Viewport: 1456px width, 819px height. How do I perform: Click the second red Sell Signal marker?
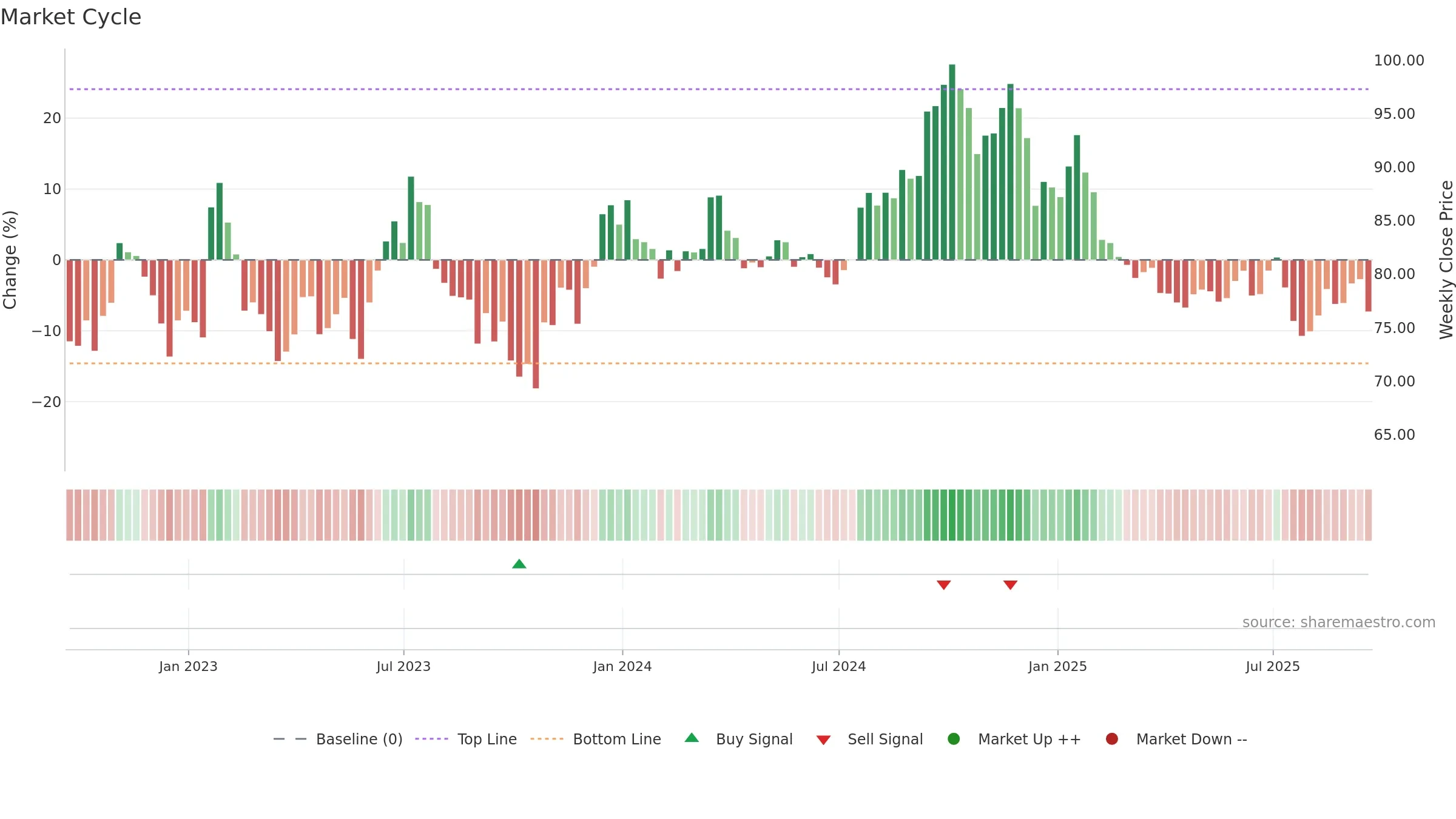(1010, 585)
